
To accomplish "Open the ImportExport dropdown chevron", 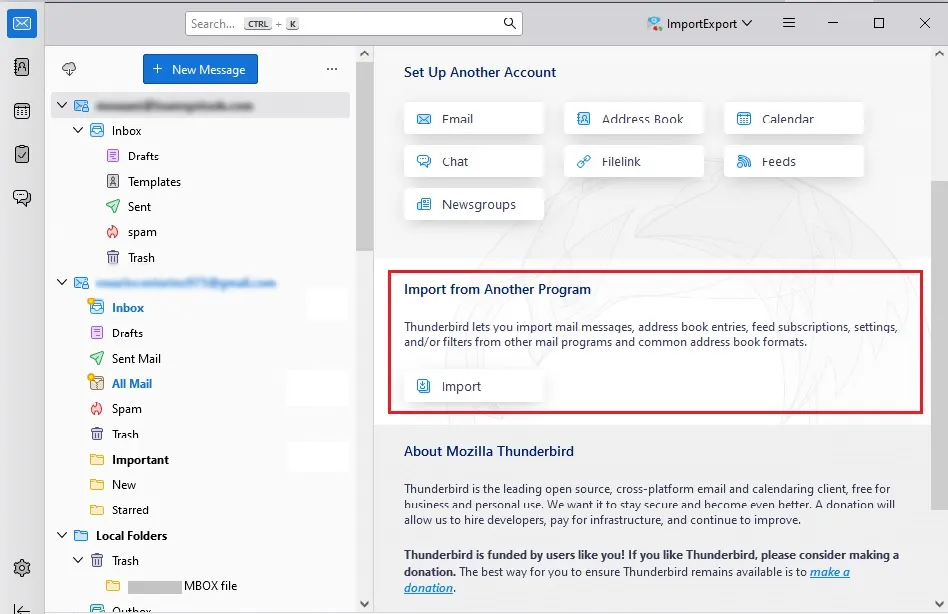I will coord(748,22).
